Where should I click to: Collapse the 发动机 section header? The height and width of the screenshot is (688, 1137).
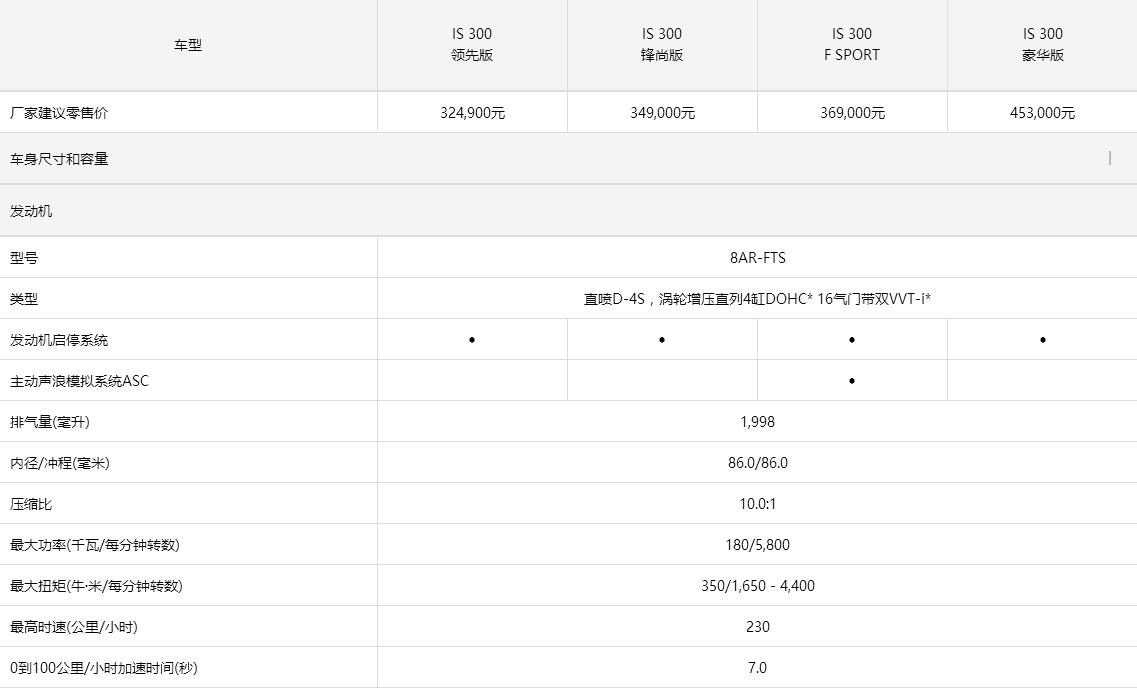[x=568, y=210]
